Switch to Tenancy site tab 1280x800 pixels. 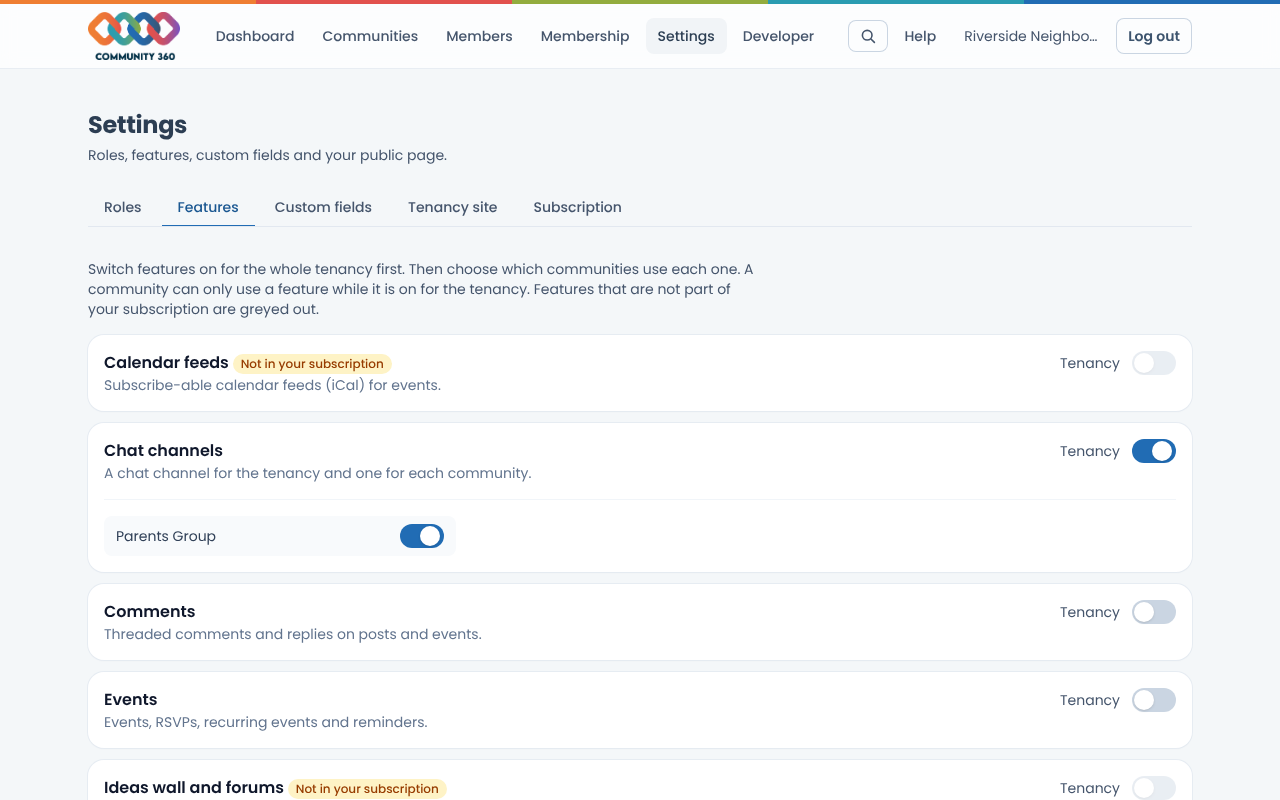tap(452, 207)
